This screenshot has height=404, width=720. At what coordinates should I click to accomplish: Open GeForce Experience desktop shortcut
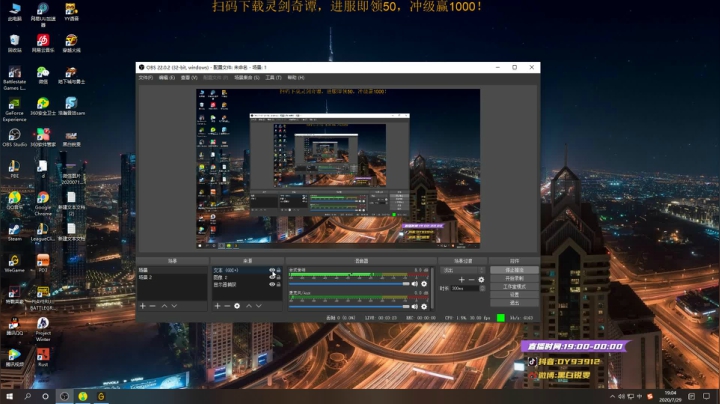coord(15,109)
